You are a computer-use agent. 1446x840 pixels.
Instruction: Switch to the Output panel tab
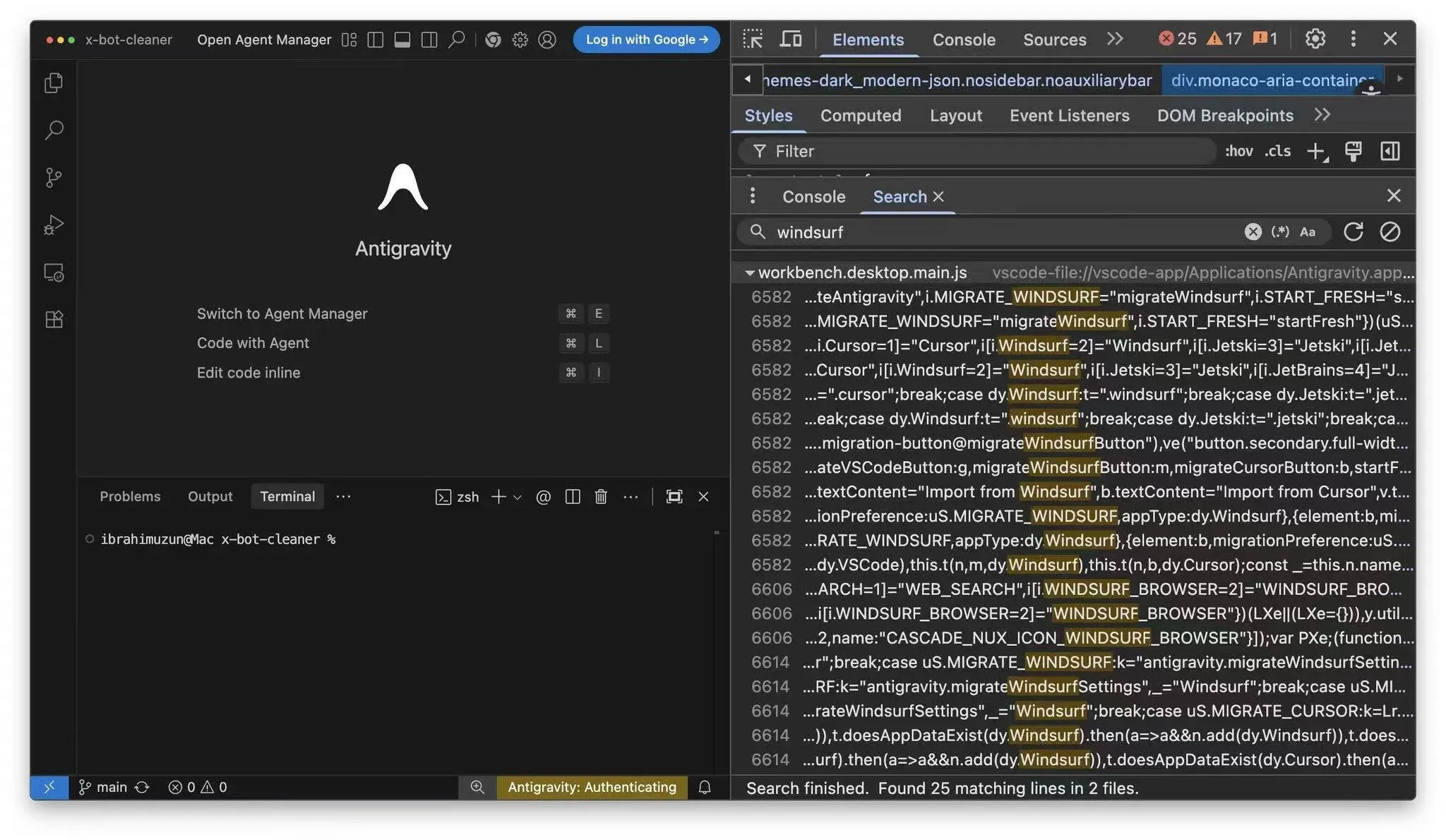[210, 496]
